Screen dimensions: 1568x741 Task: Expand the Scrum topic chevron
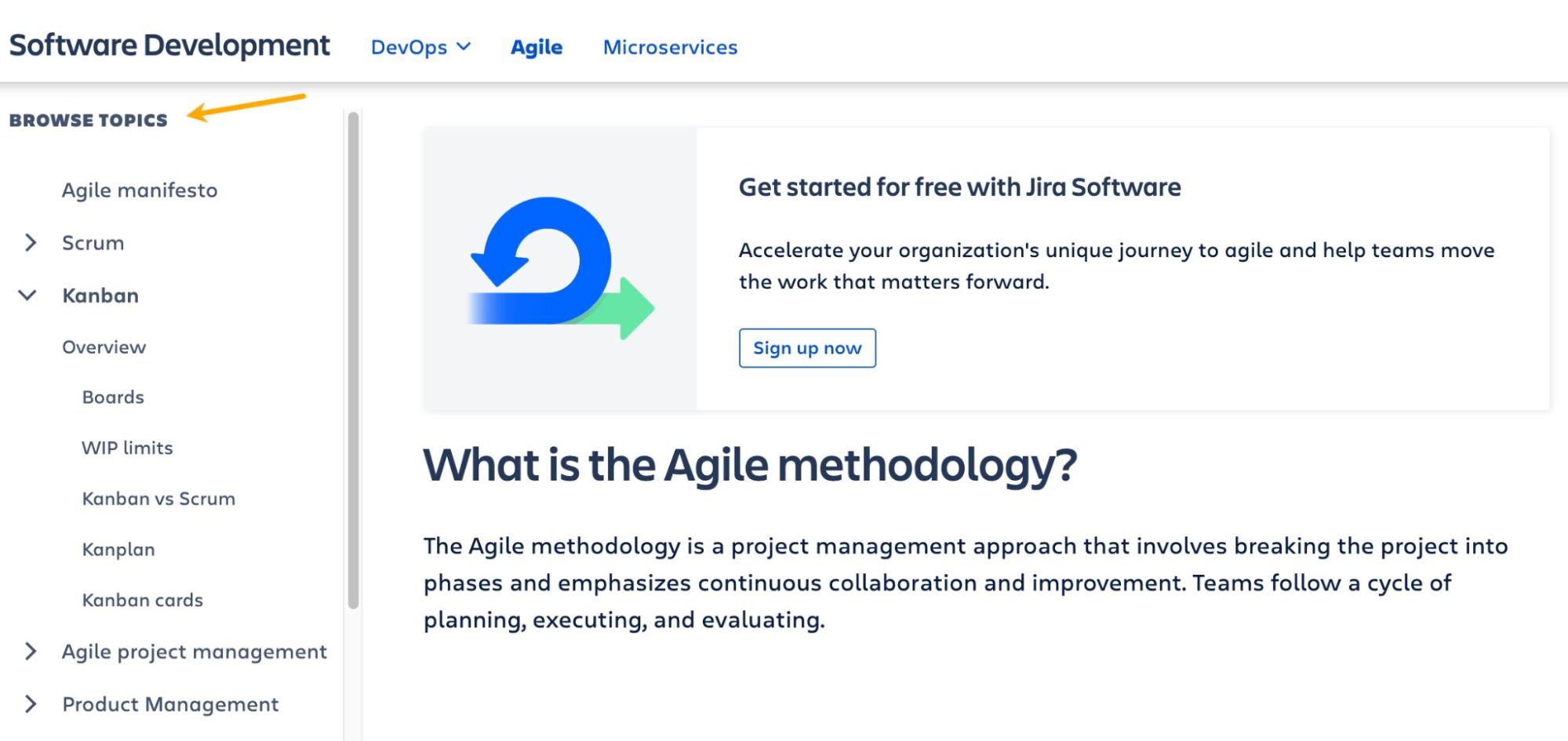[31, 243]
